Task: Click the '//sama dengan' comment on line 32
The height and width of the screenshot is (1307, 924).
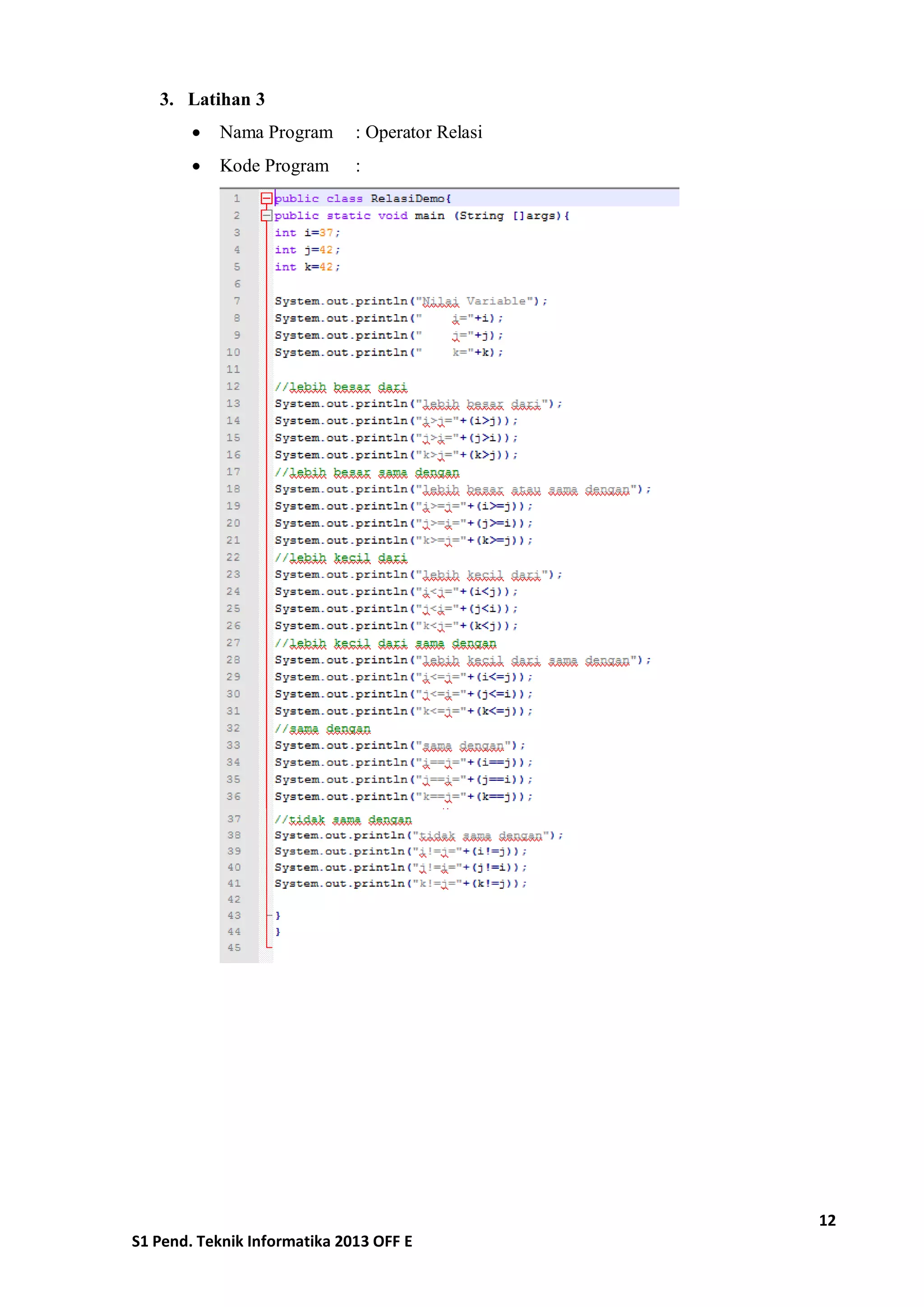Action: click(x=323, y=728)
